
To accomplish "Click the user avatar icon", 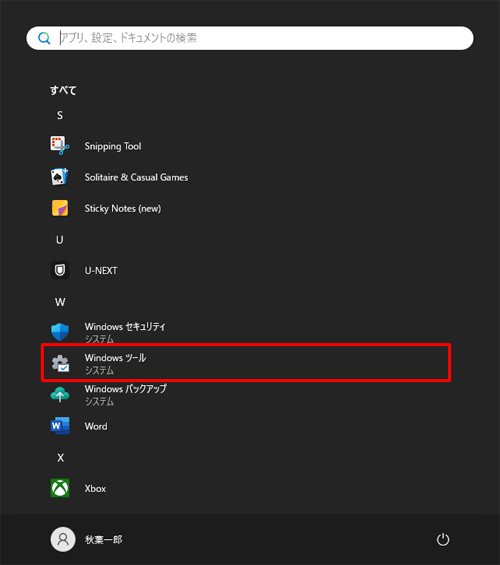I will (63, 539).
